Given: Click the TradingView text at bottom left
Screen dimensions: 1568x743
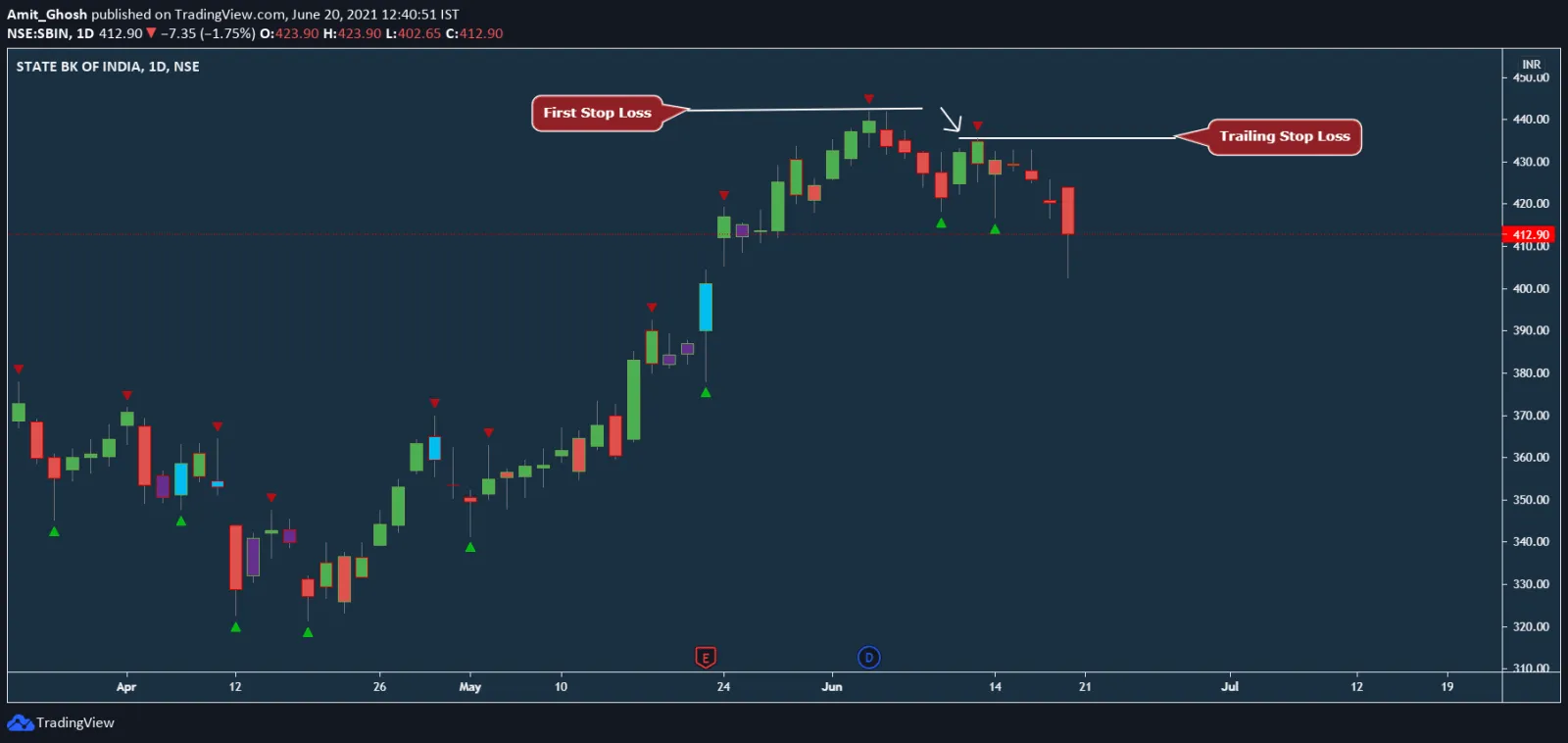Looking at the screenshot, I should pyautogui.click(x=75, y=723).
